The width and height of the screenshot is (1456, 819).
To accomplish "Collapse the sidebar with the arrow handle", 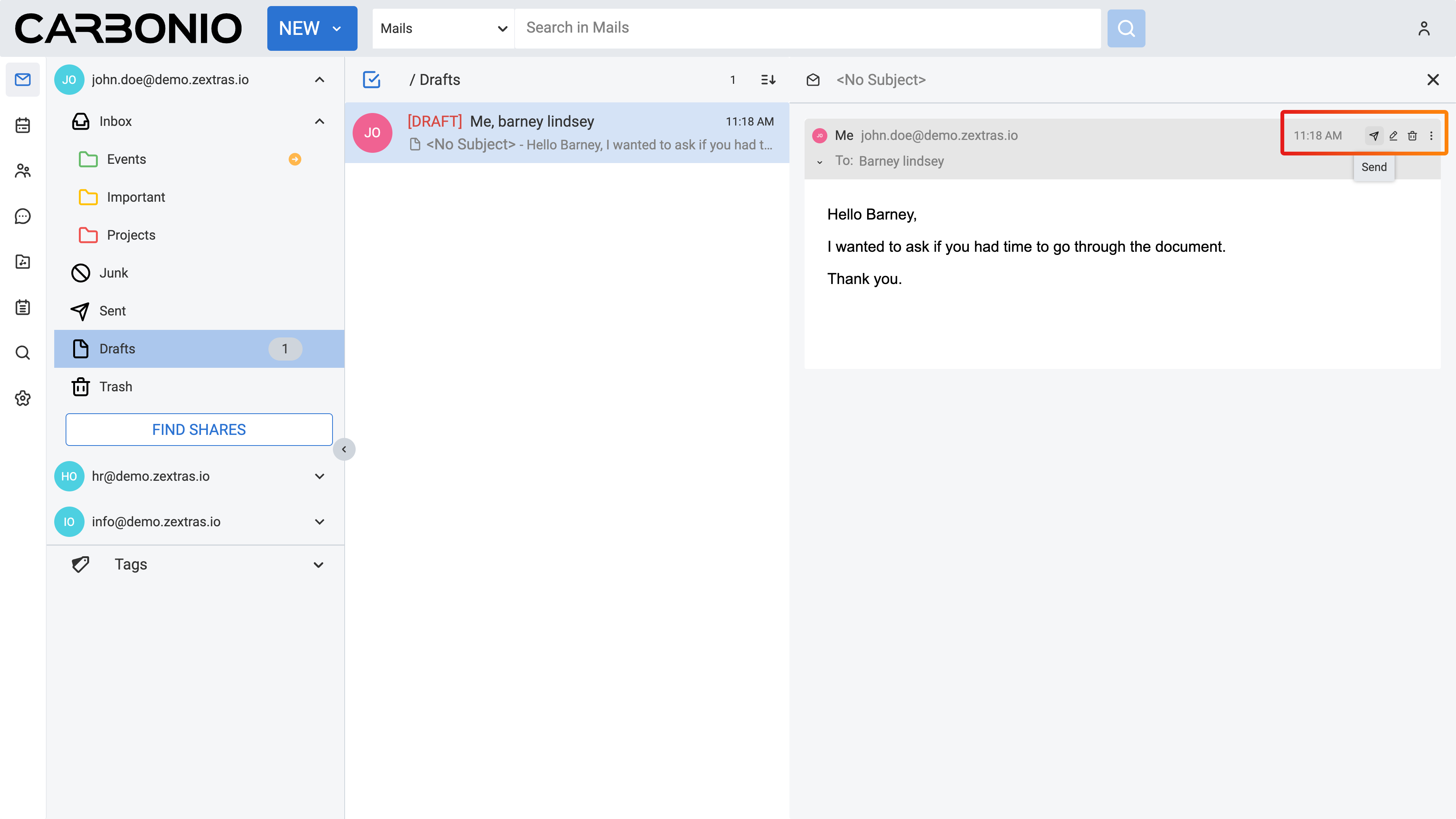I will 344,449.
